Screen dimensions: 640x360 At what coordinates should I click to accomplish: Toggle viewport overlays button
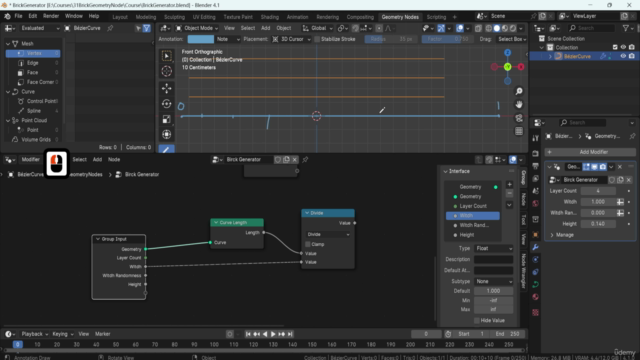tap(460, 28)
